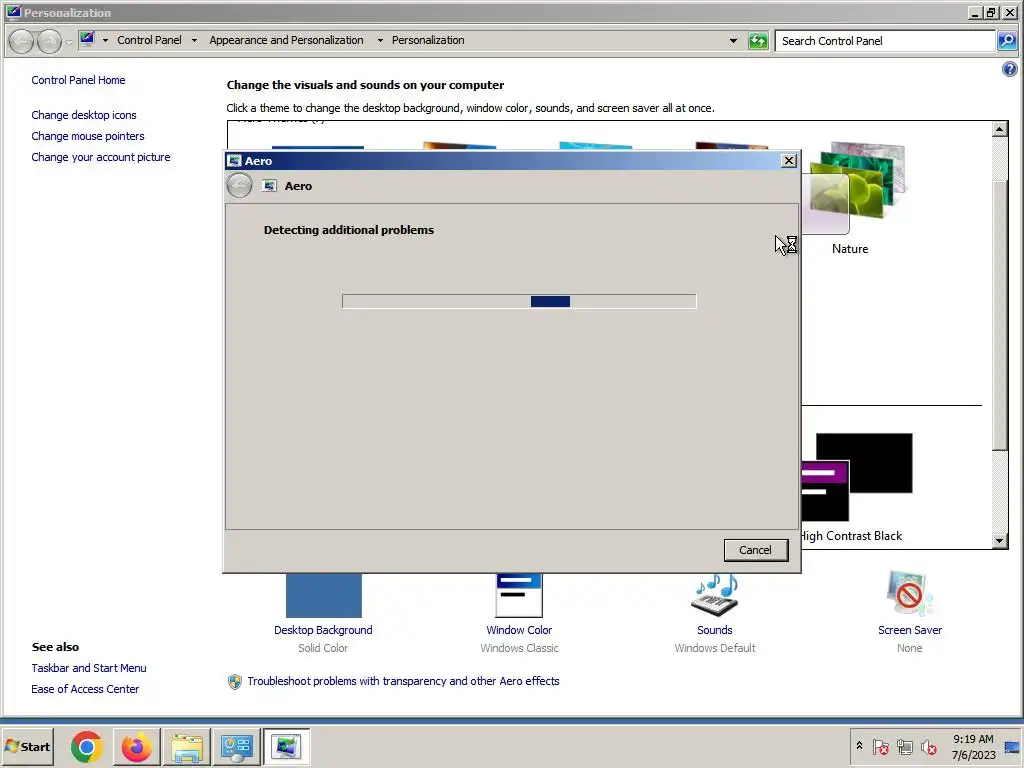Go back in the Aero troubleshooter dialog

(240, 186)
